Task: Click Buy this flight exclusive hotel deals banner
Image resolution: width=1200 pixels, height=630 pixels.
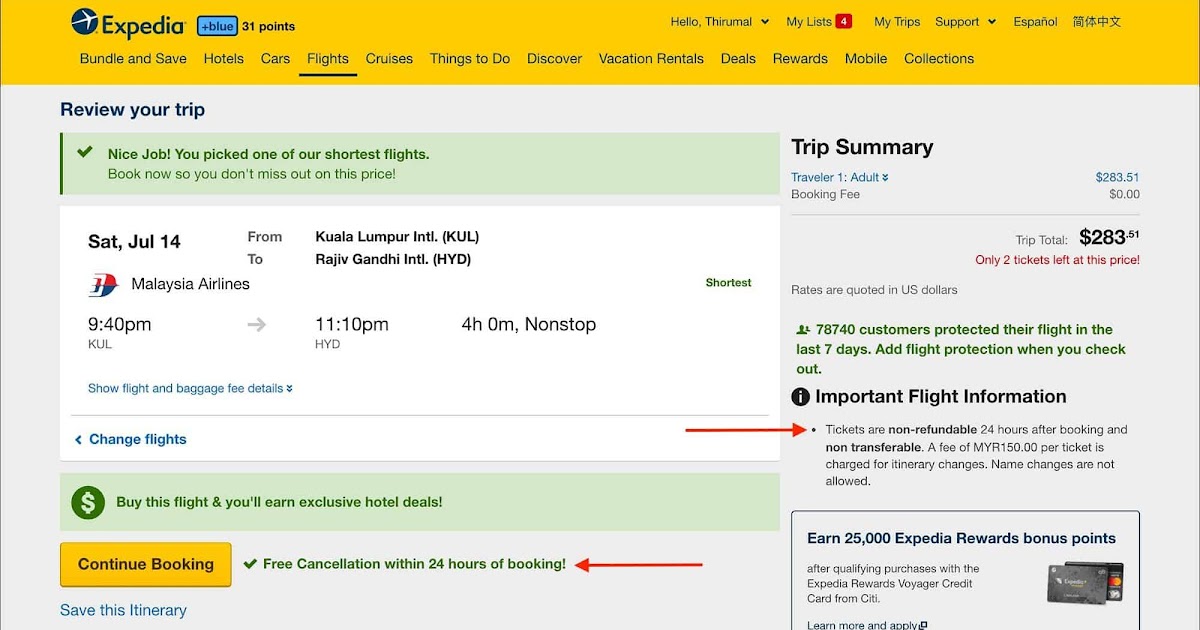Action: (x=420, y=502)
